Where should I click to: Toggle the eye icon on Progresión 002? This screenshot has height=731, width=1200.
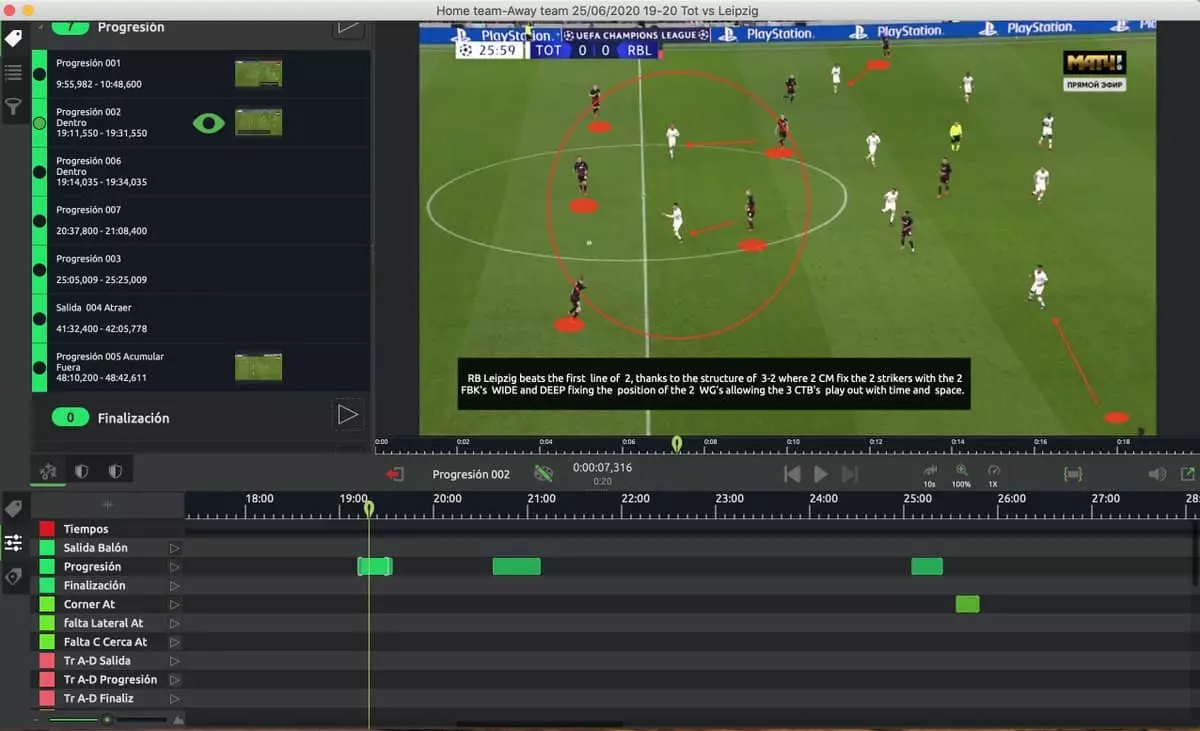pos(208,123)
